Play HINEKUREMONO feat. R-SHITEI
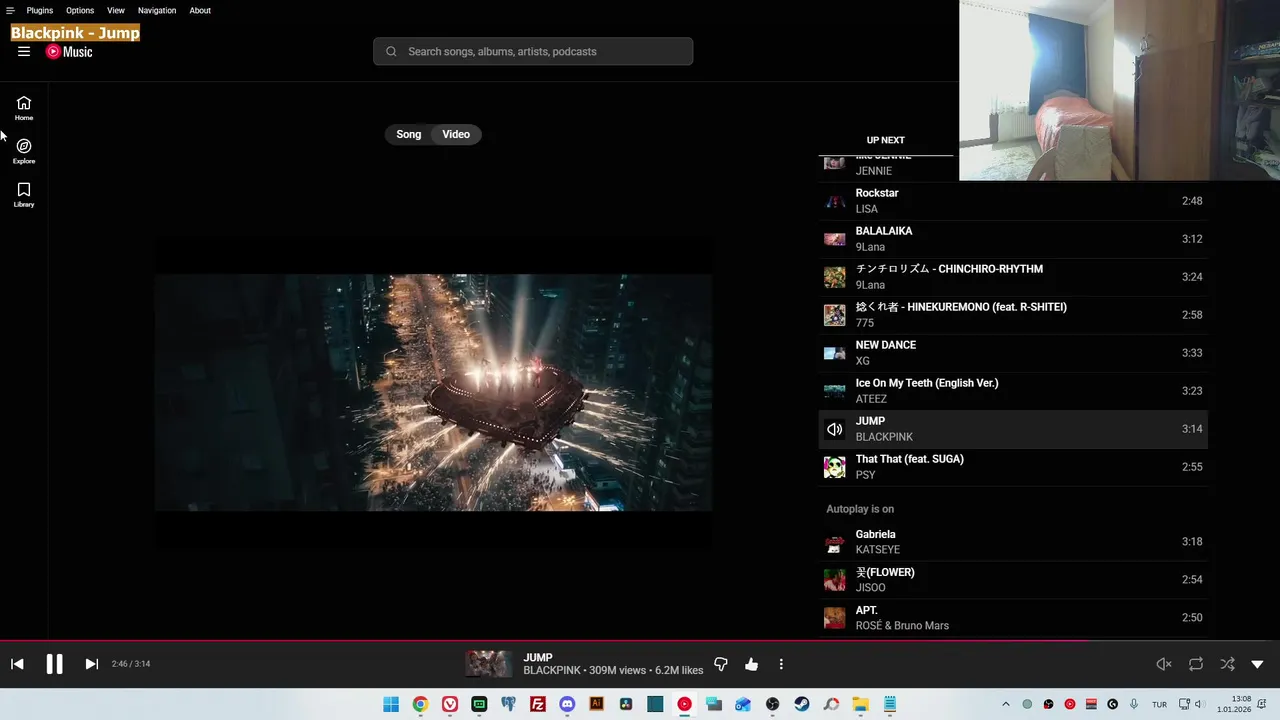The width and height of the screenshot is (1280, 720). click(1013, 315)
